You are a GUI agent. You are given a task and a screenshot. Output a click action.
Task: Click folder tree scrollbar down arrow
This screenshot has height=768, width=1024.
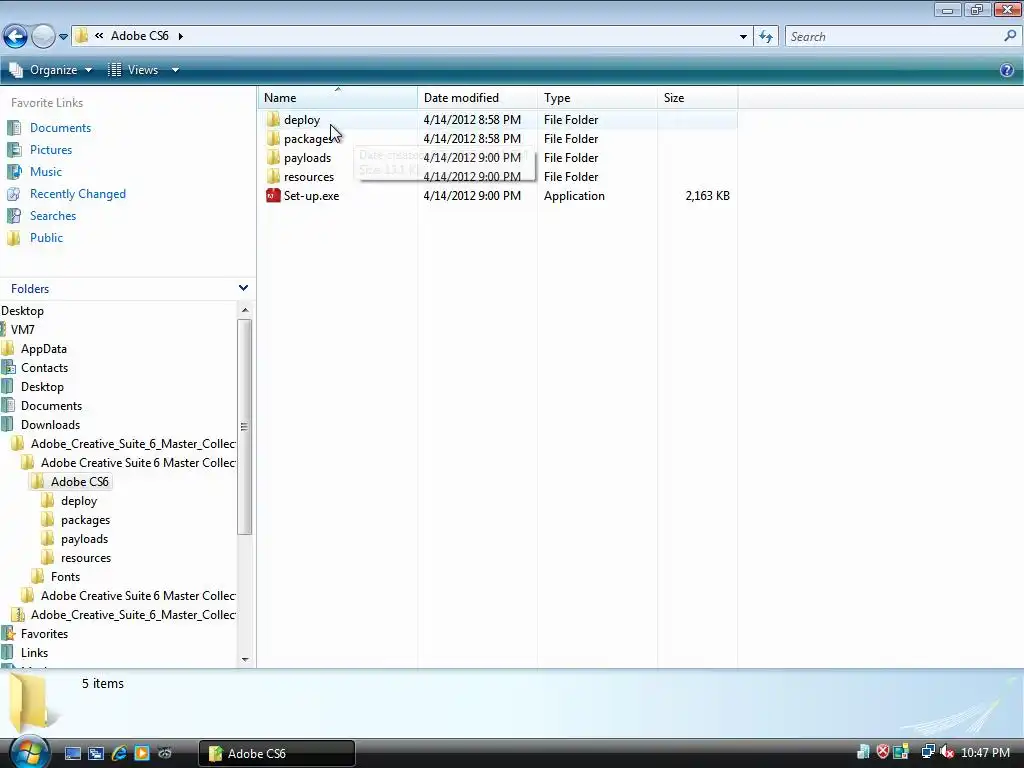[x=245, y=660]
